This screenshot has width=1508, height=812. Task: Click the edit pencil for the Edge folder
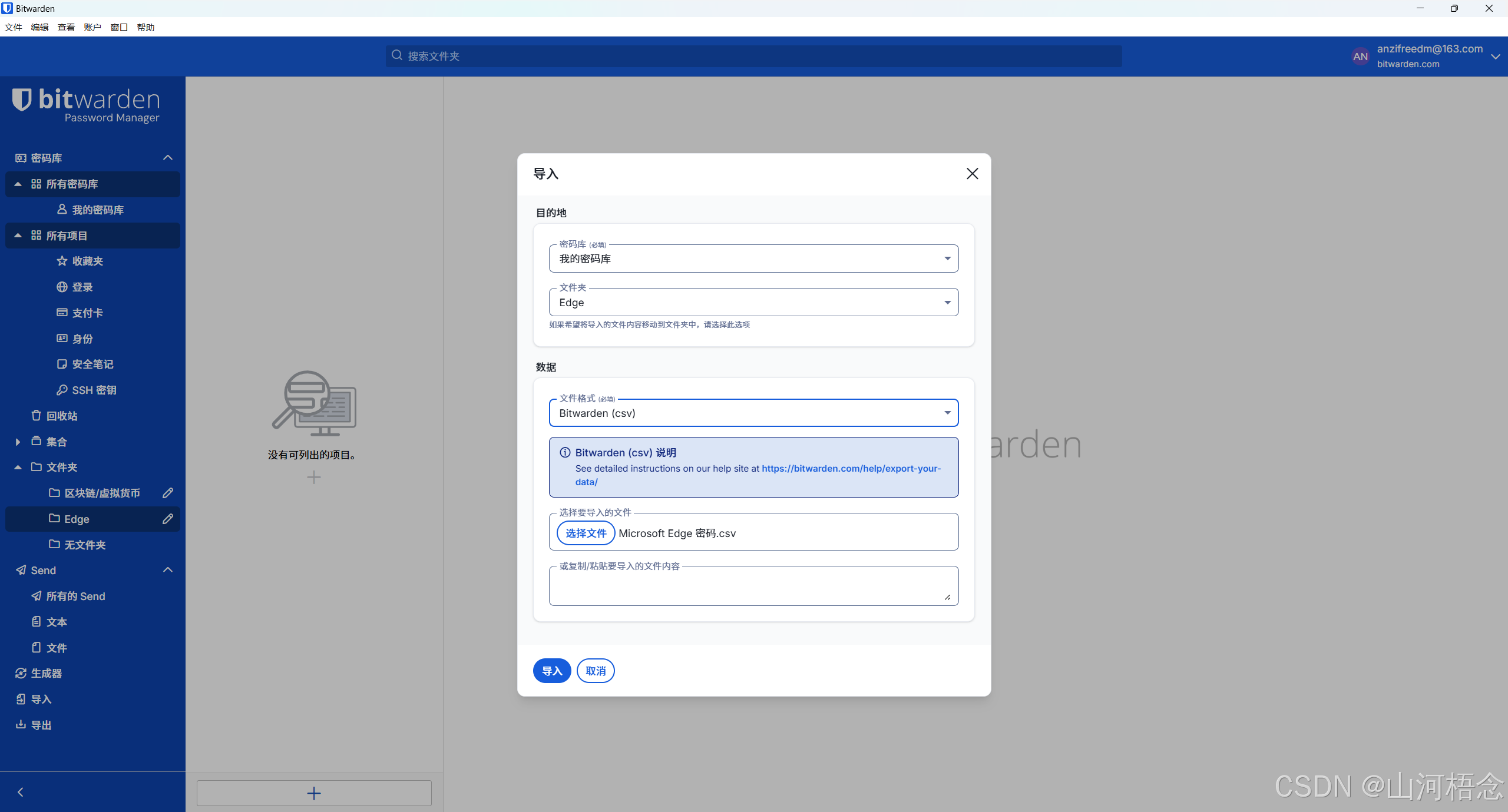pyautogui.click(x=168, y=519)
